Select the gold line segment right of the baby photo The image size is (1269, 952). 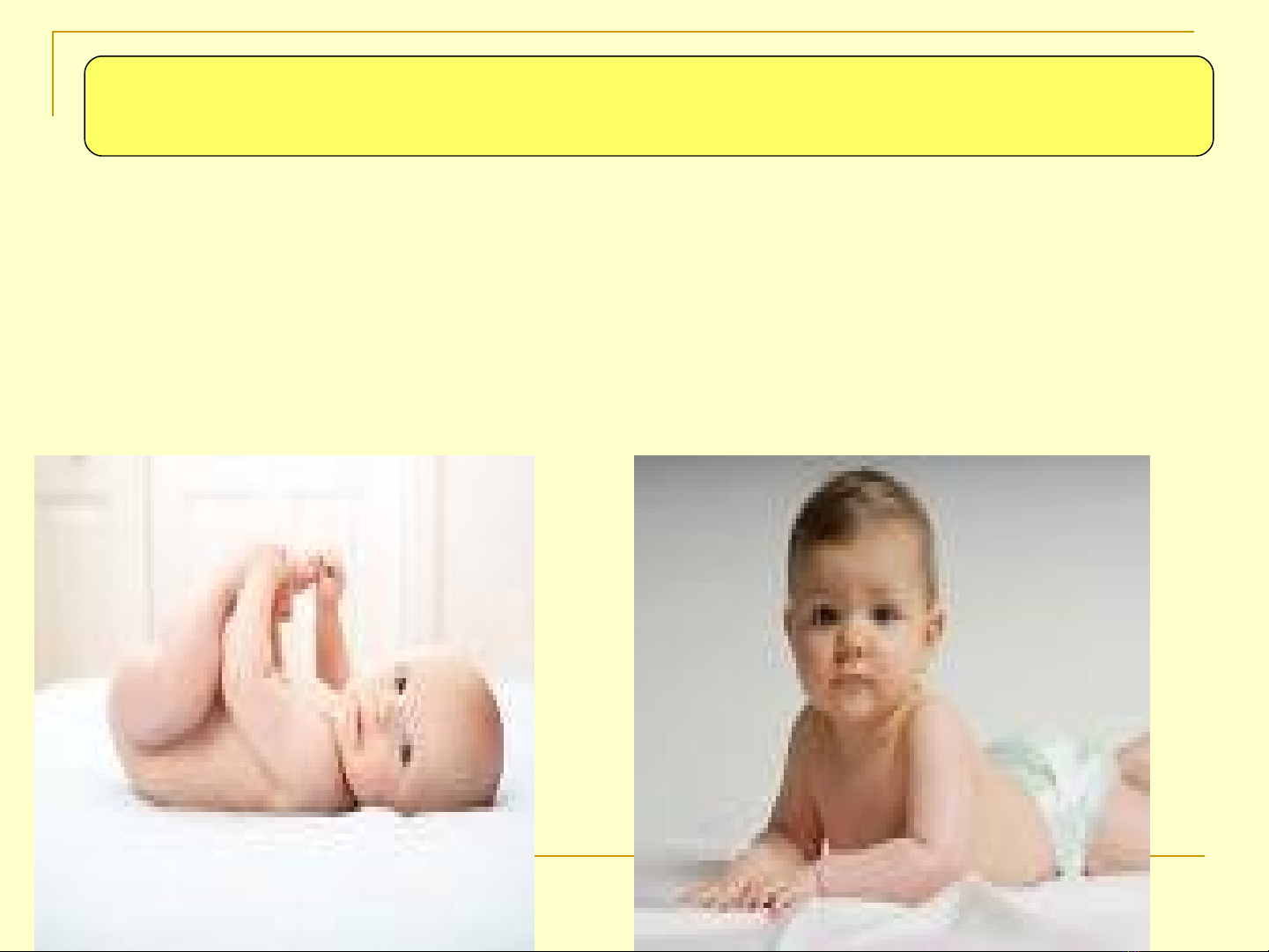[x=1177, y=855]
